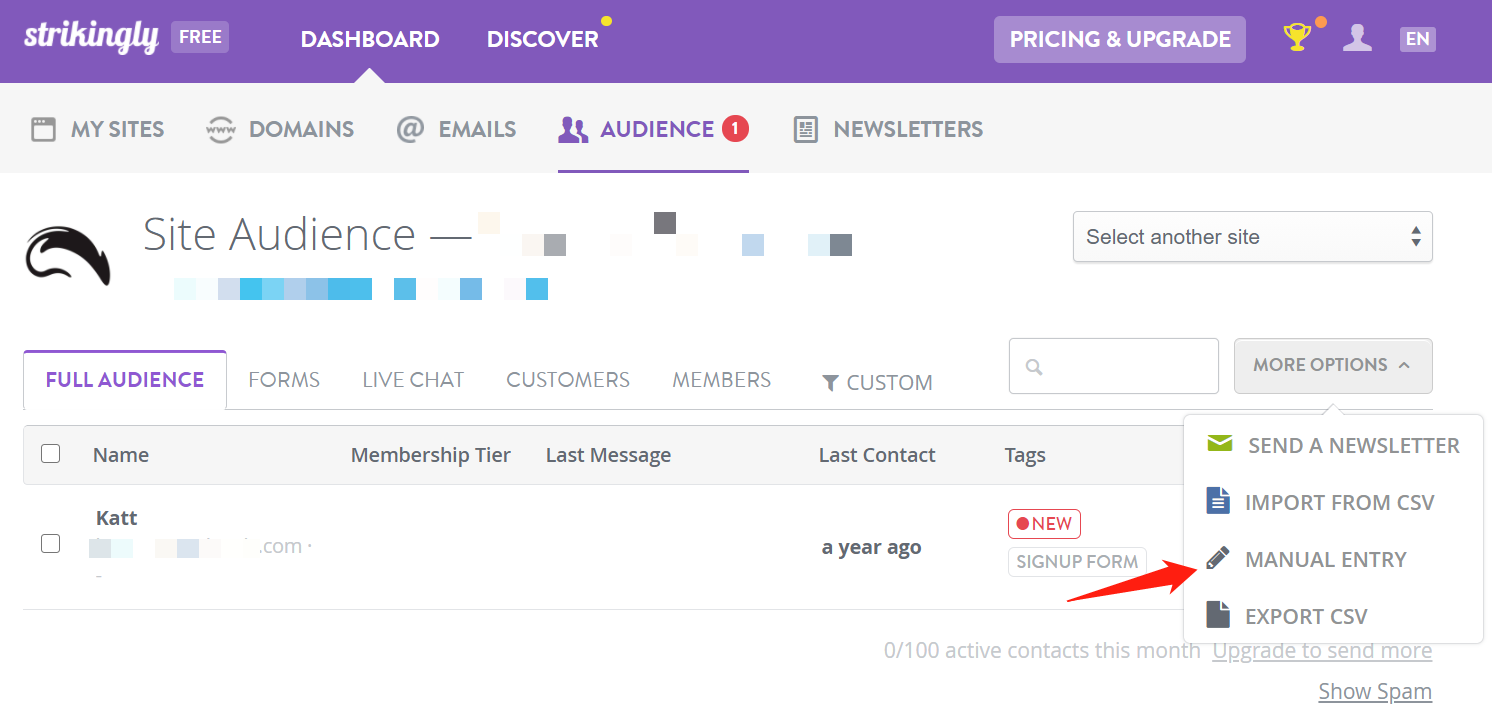The width and height of the screenshot is (1492, 726).
Task: Open the EN language selector
Action: point(1417,39)
